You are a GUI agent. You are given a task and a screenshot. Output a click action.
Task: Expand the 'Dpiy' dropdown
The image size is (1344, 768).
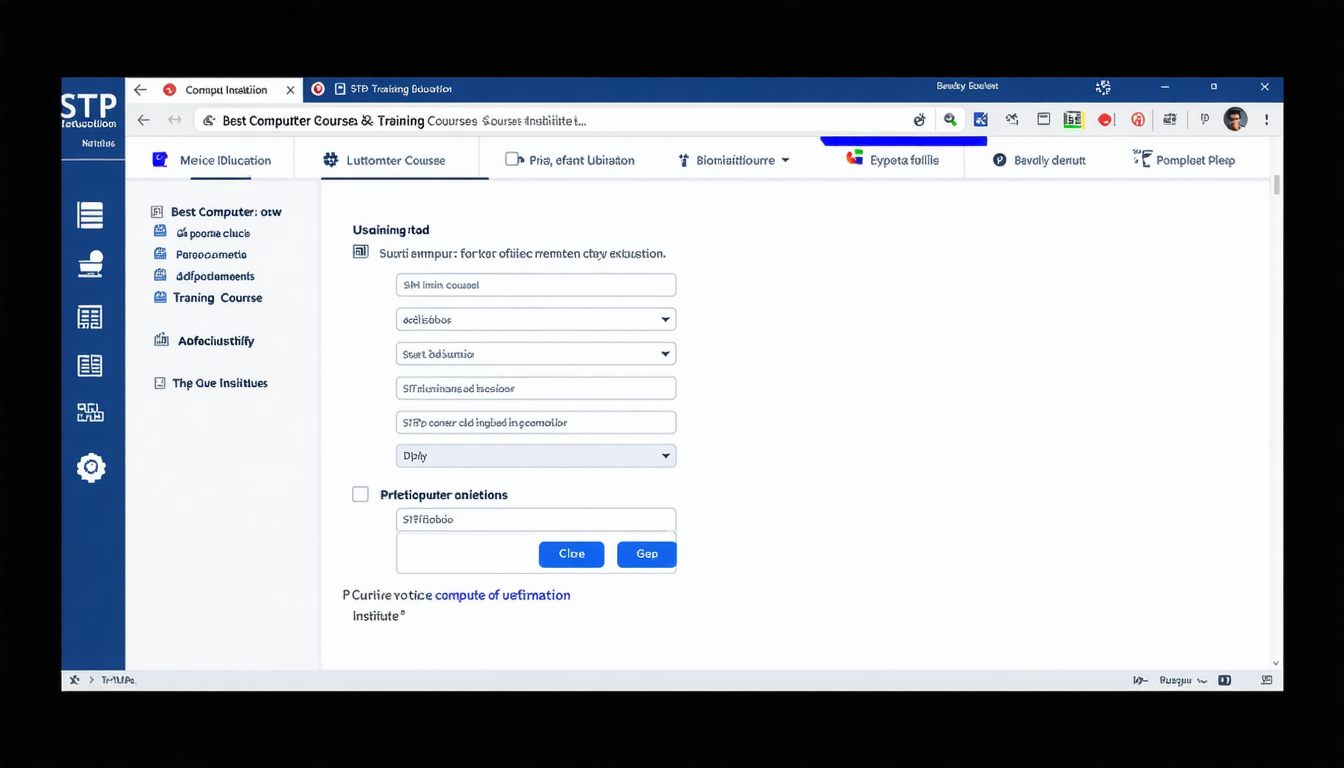click(536, 456)
